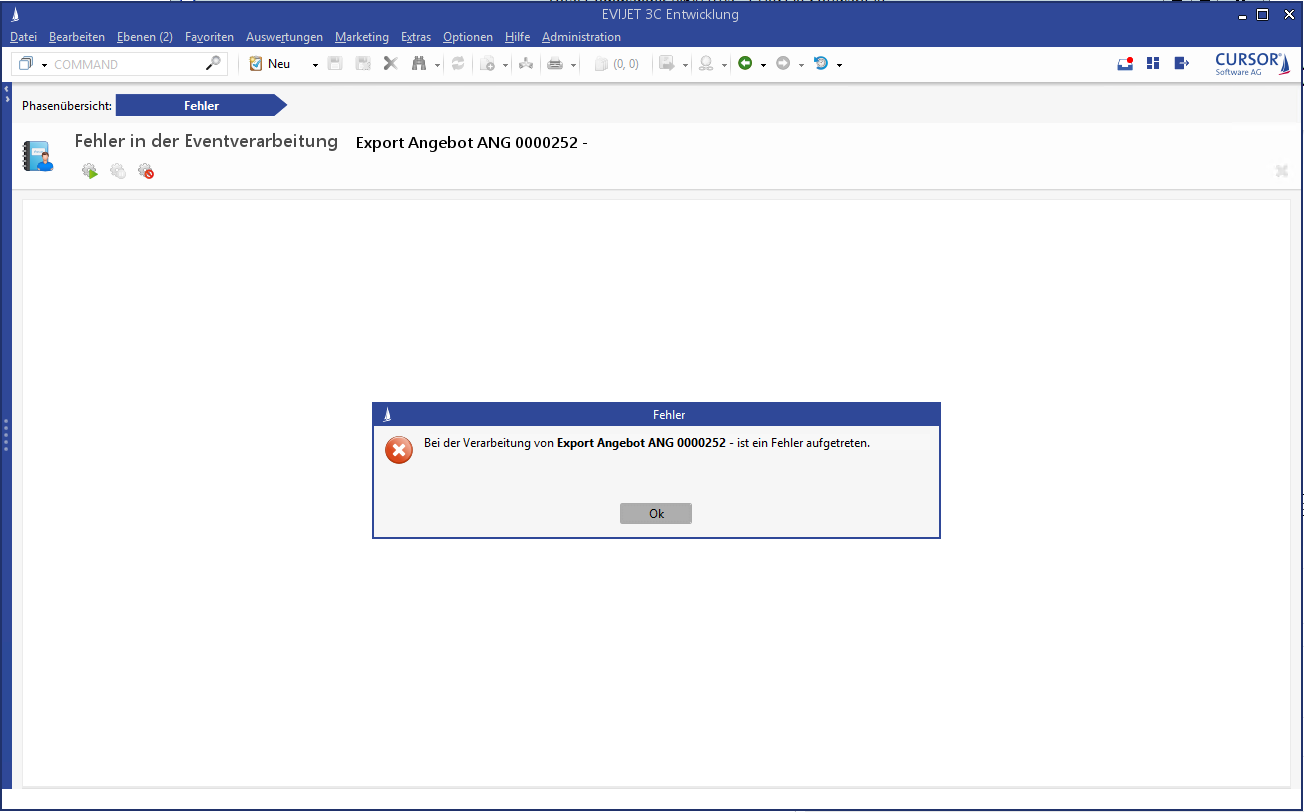Open the Auswertungen menu
This screenshot has height=812, width=1304.
pos(284,37)
